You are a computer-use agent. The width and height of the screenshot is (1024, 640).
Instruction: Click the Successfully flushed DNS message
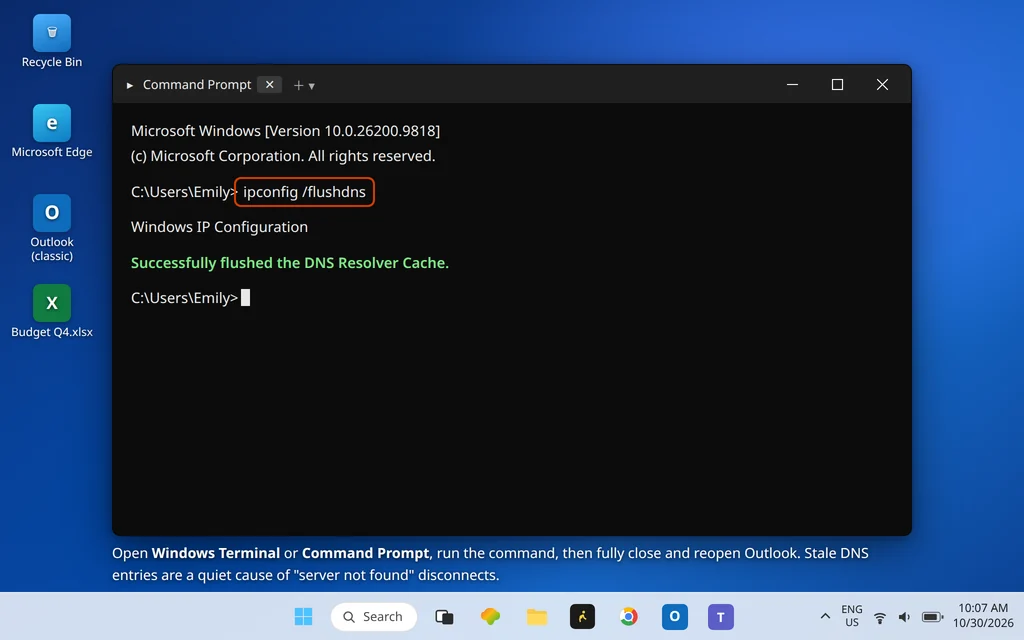[290, 263]
